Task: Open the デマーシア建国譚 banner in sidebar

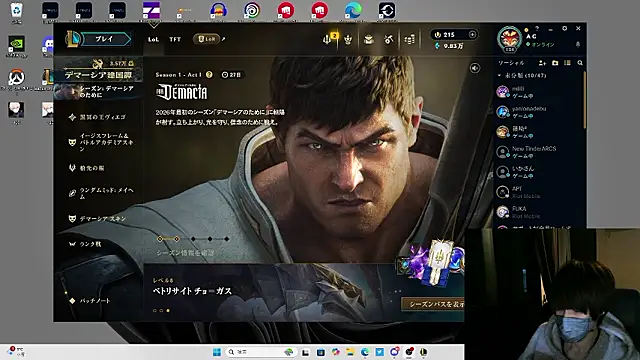Action: pyautogui.click(x=98, y=70)
